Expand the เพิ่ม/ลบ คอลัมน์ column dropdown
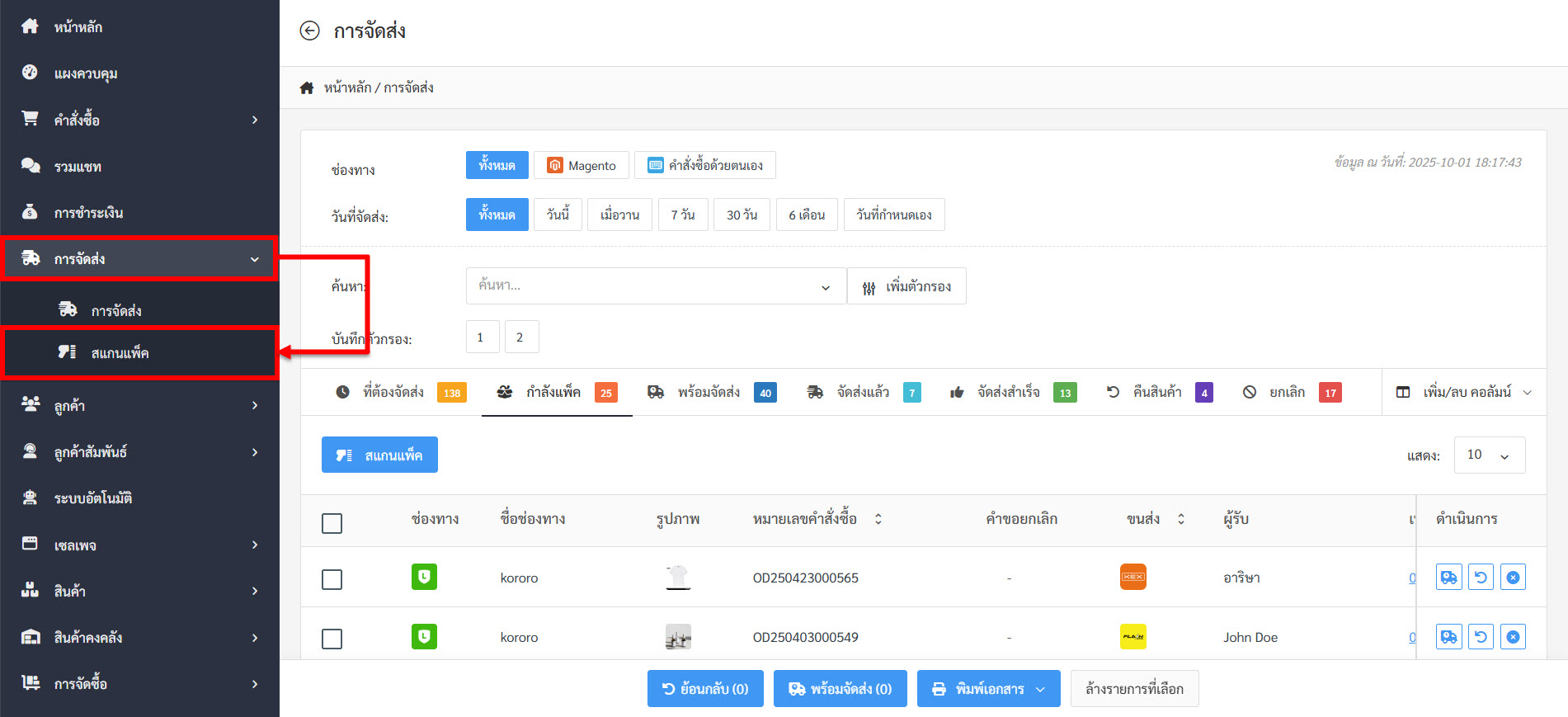Viewport: 1568px width, 717px height. 1464,393
